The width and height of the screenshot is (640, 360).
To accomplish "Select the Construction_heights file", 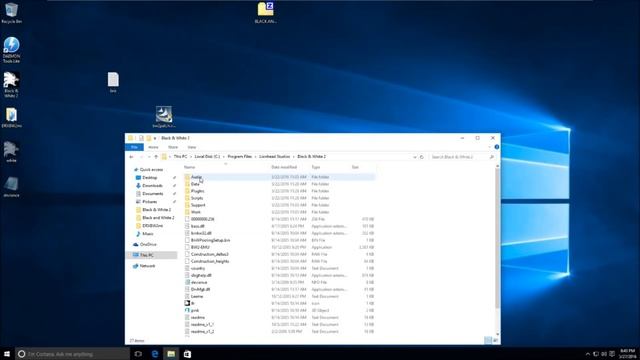I will [x=279, y=261].
